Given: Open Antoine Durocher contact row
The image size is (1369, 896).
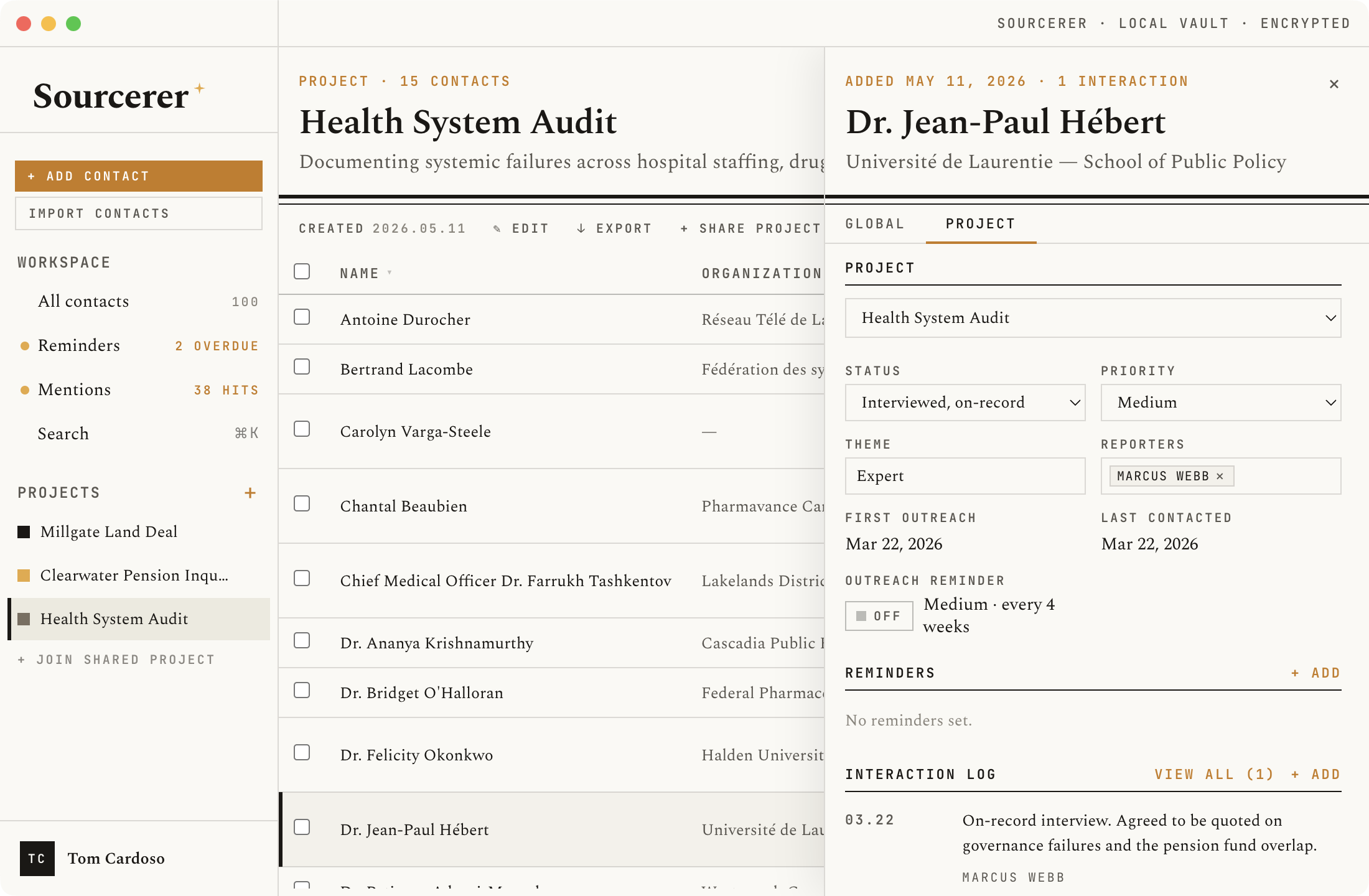Looking at the screenshot, I should point(551,319).
